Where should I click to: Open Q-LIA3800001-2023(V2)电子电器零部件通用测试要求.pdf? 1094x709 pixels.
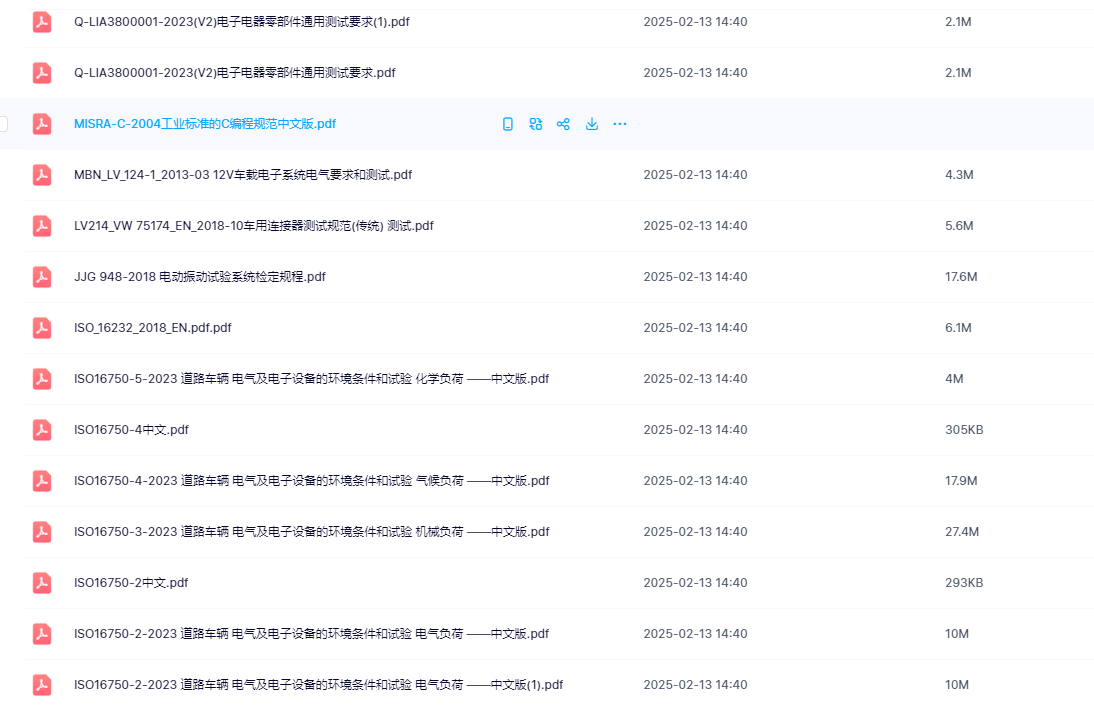coord(234,73)
